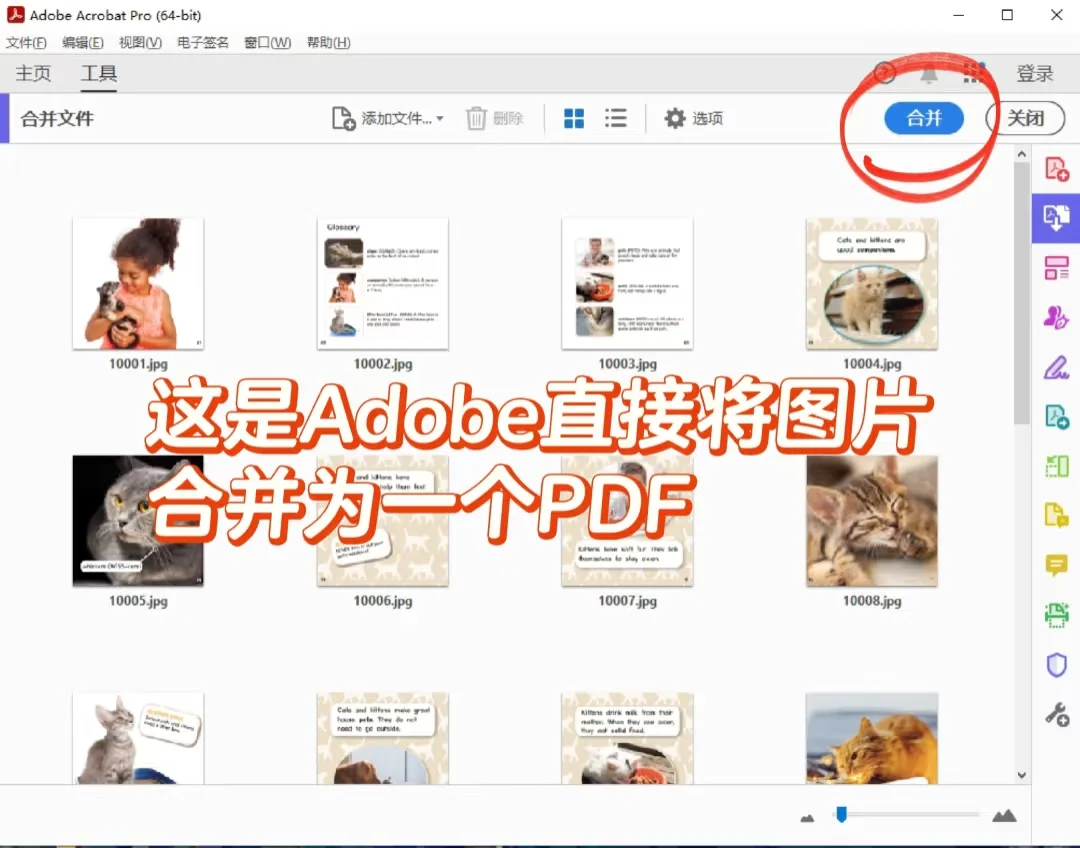Click the small mountain zoom-out icon
The image size is (1080, 848).
[807, 818]
